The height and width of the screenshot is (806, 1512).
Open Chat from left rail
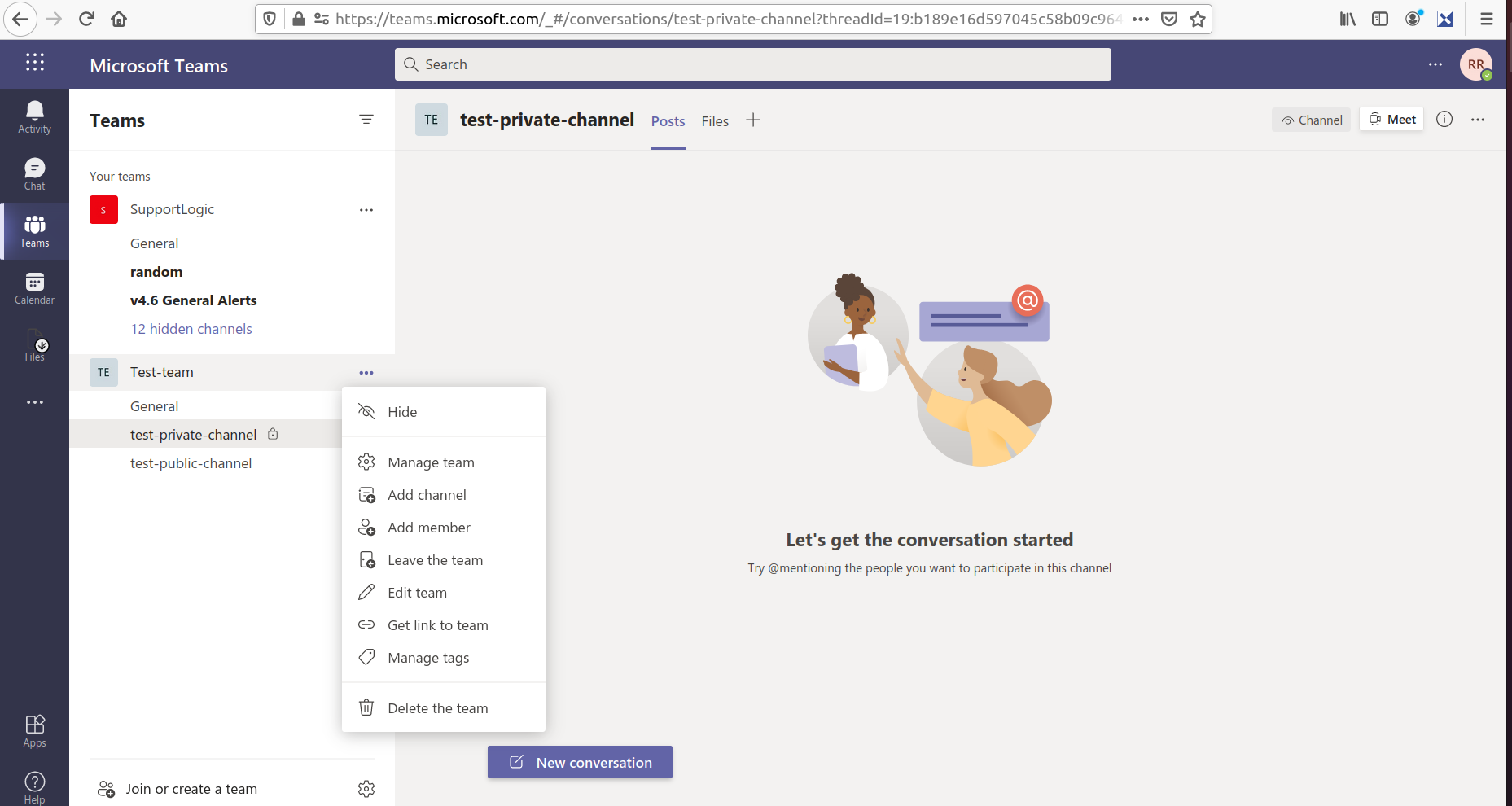[x=34, y=174]
